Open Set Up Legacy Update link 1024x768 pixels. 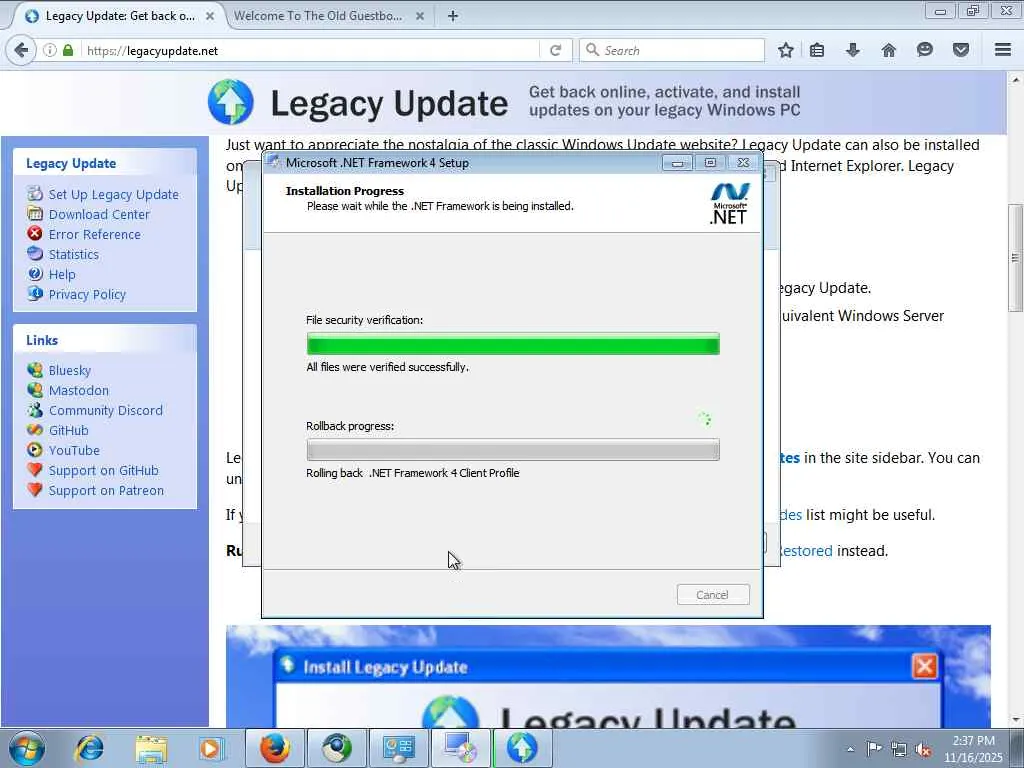tap(114, 194)
